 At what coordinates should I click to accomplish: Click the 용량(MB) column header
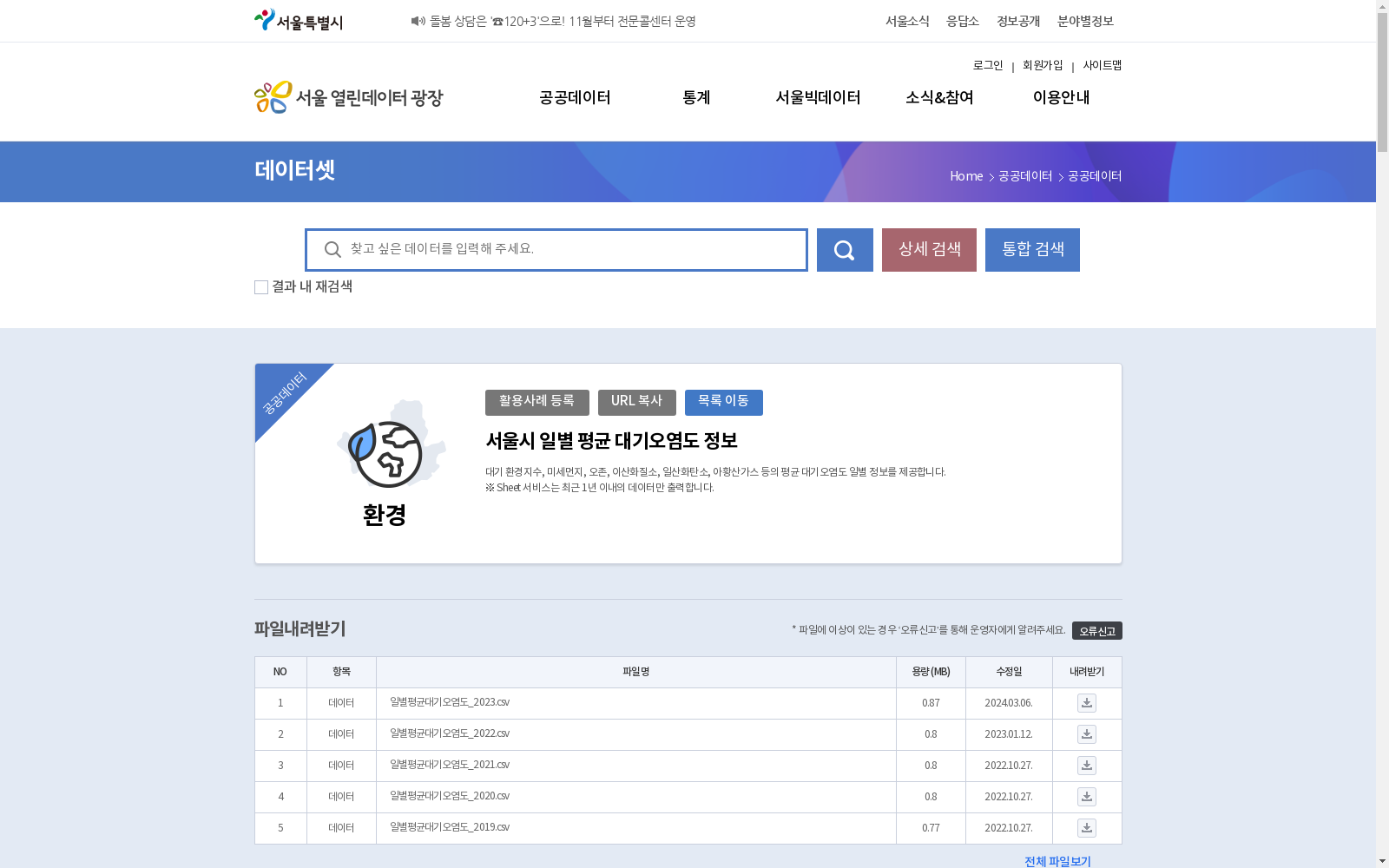[x=931, y=672]
